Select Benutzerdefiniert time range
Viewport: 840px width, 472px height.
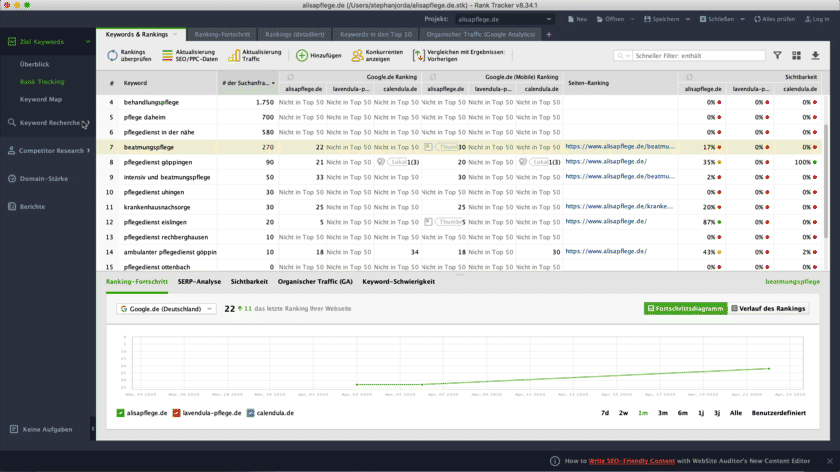point(778,413)
